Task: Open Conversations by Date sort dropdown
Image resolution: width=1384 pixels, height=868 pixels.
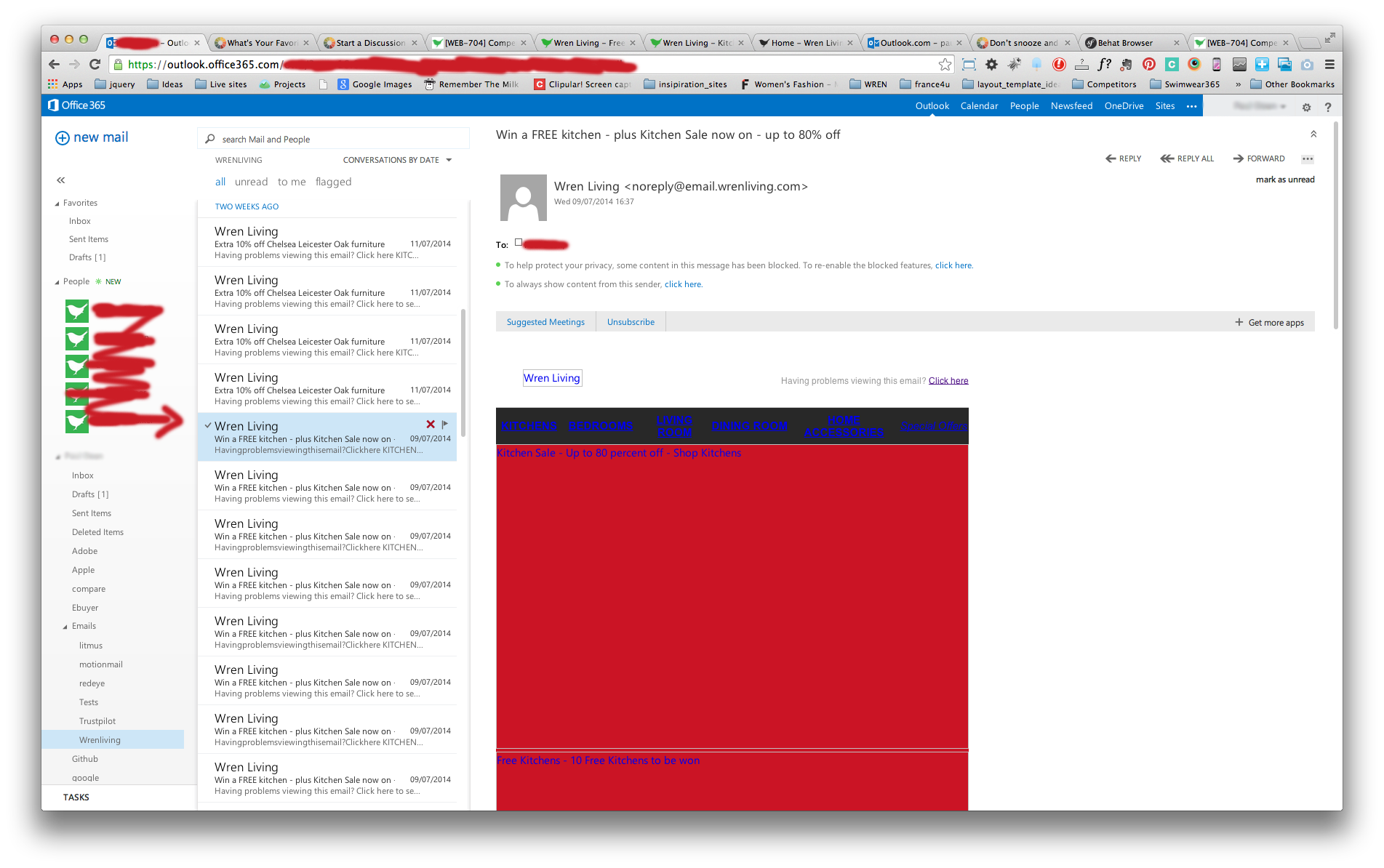Action: 397,160
